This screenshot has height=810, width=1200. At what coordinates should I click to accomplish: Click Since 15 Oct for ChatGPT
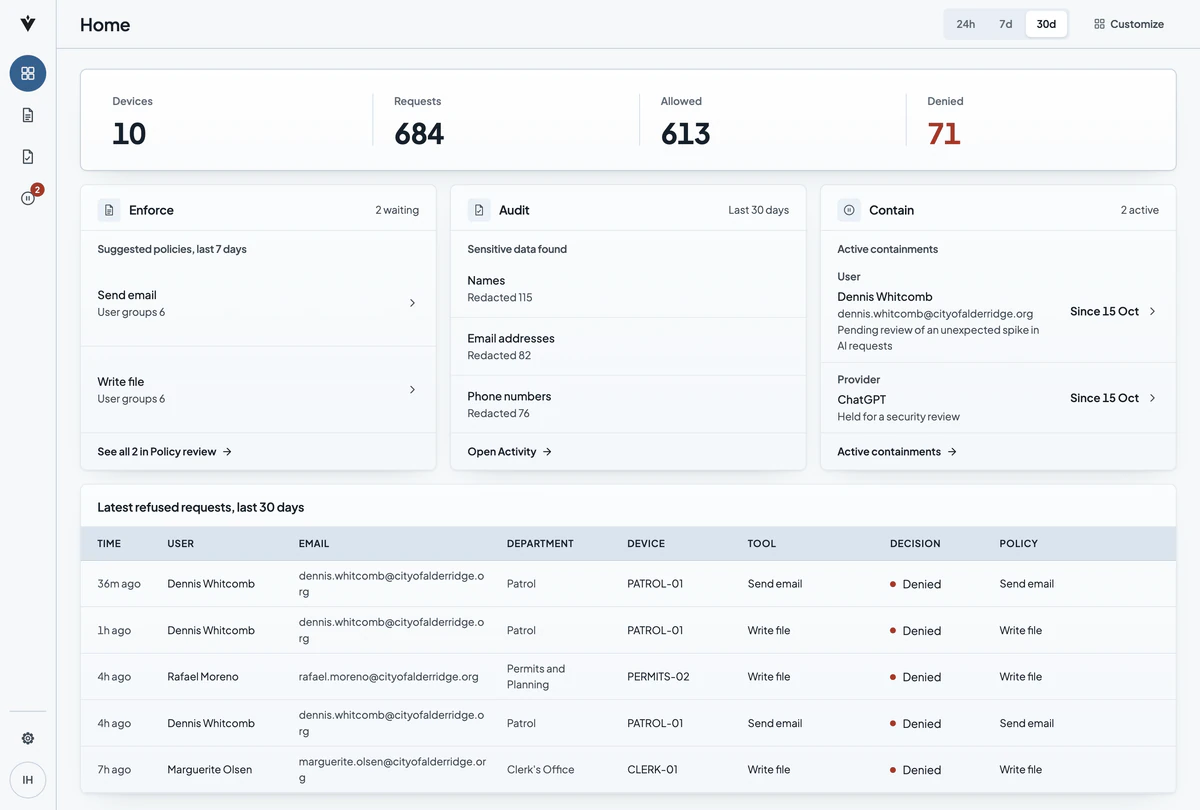click(x=1104, y=398)
